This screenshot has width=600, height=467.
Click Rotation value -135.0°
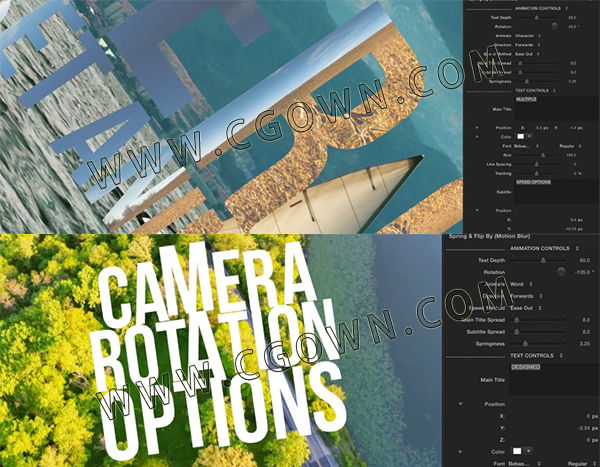click(584, 272)
